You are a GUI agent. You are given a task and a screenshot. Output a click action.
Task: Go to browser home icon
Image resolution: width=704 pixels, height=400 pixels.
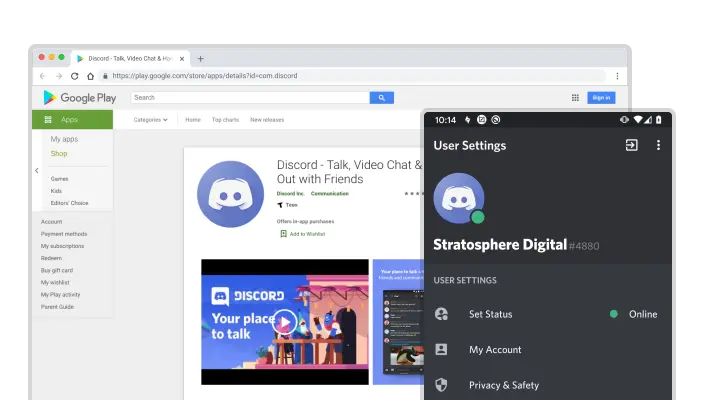click(90, 76)
